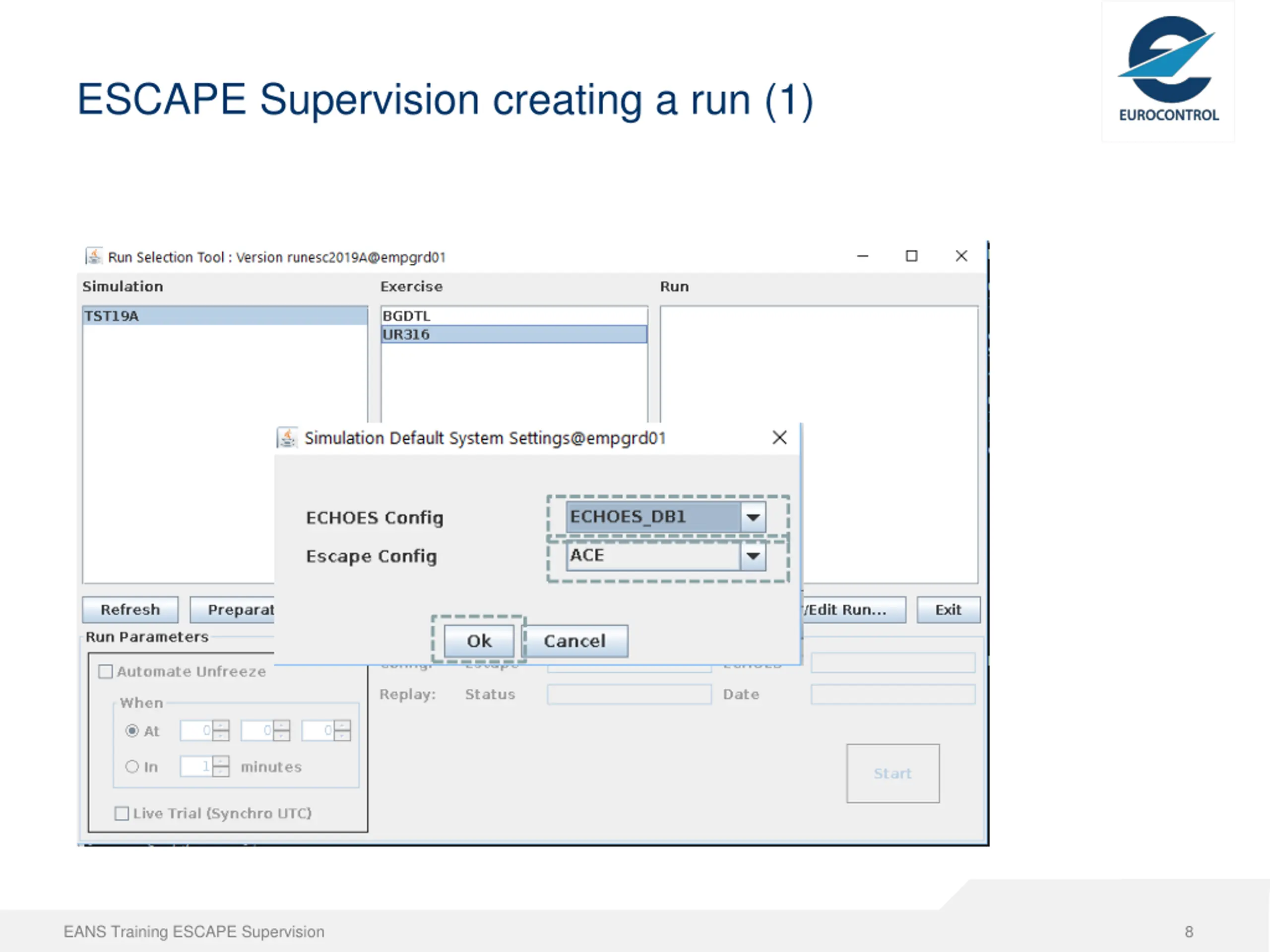This screenshot has height=952, width=1270.
Task: Open the ECHOES Config dropdown arrow
Action: [x=753, y=517]
